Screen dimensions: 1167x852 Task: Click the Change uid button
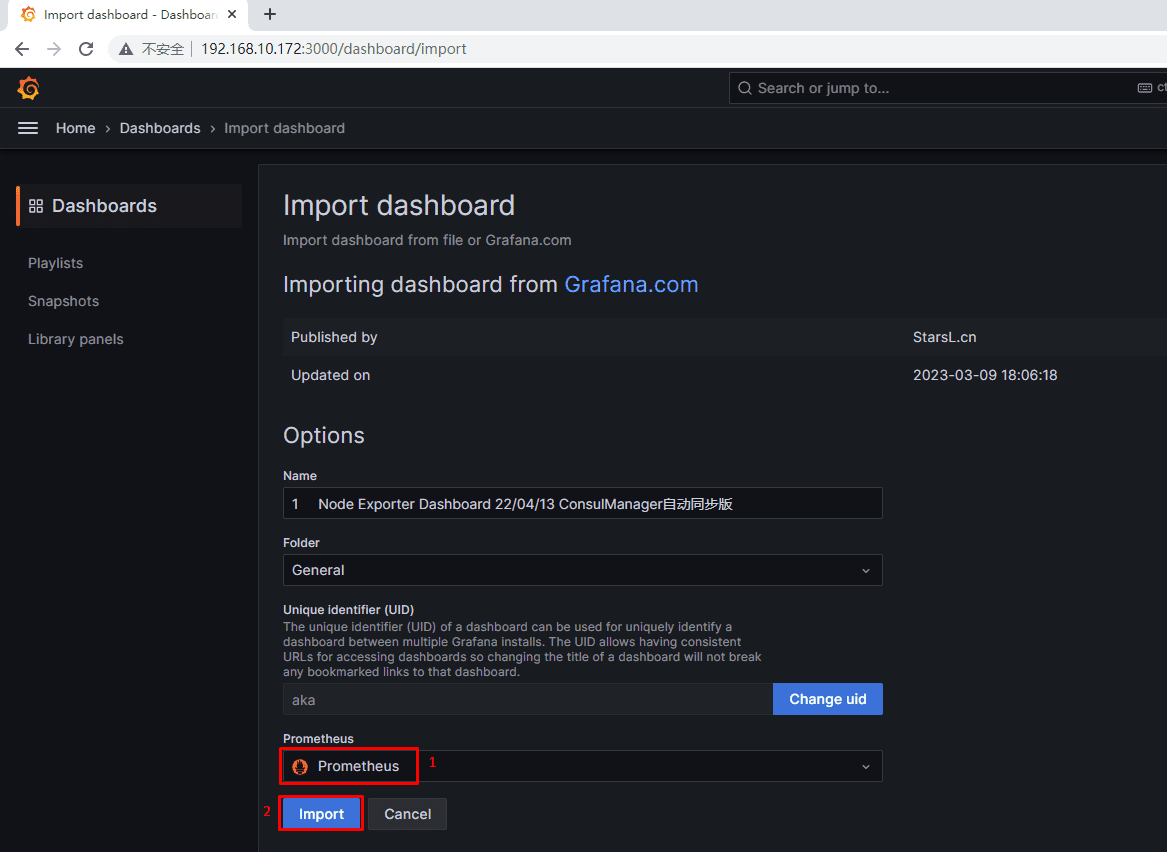(x=828, y=699)
